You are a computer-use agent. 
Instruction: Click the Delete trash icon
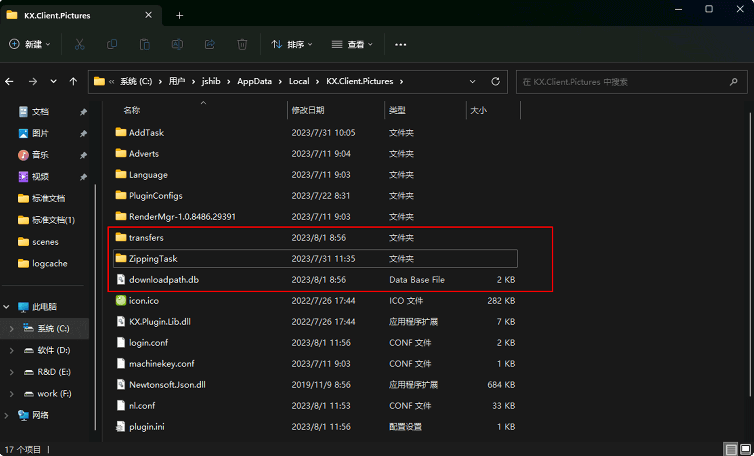(242, 45)
